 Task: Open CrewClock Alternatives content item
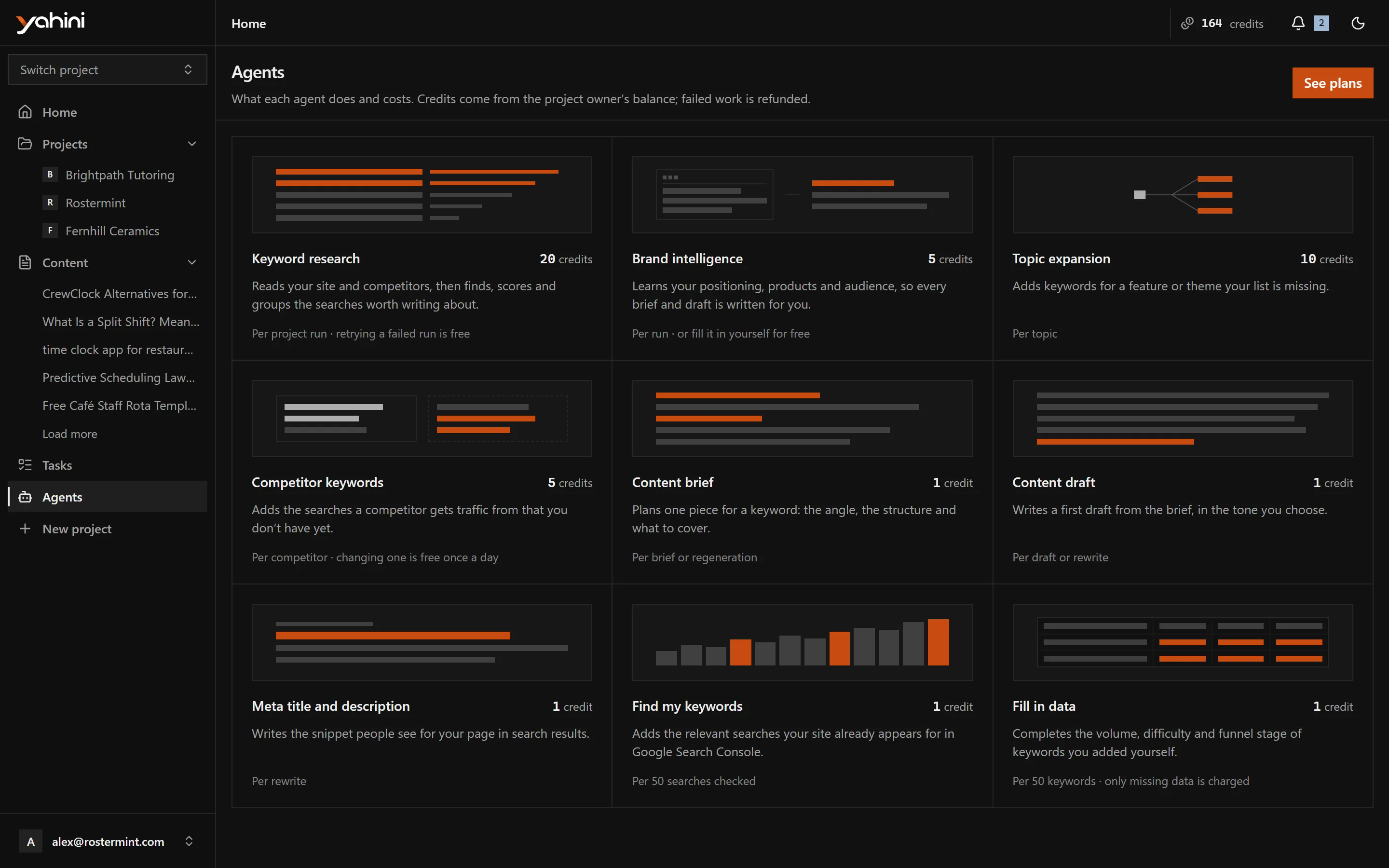tap(120, 293)
